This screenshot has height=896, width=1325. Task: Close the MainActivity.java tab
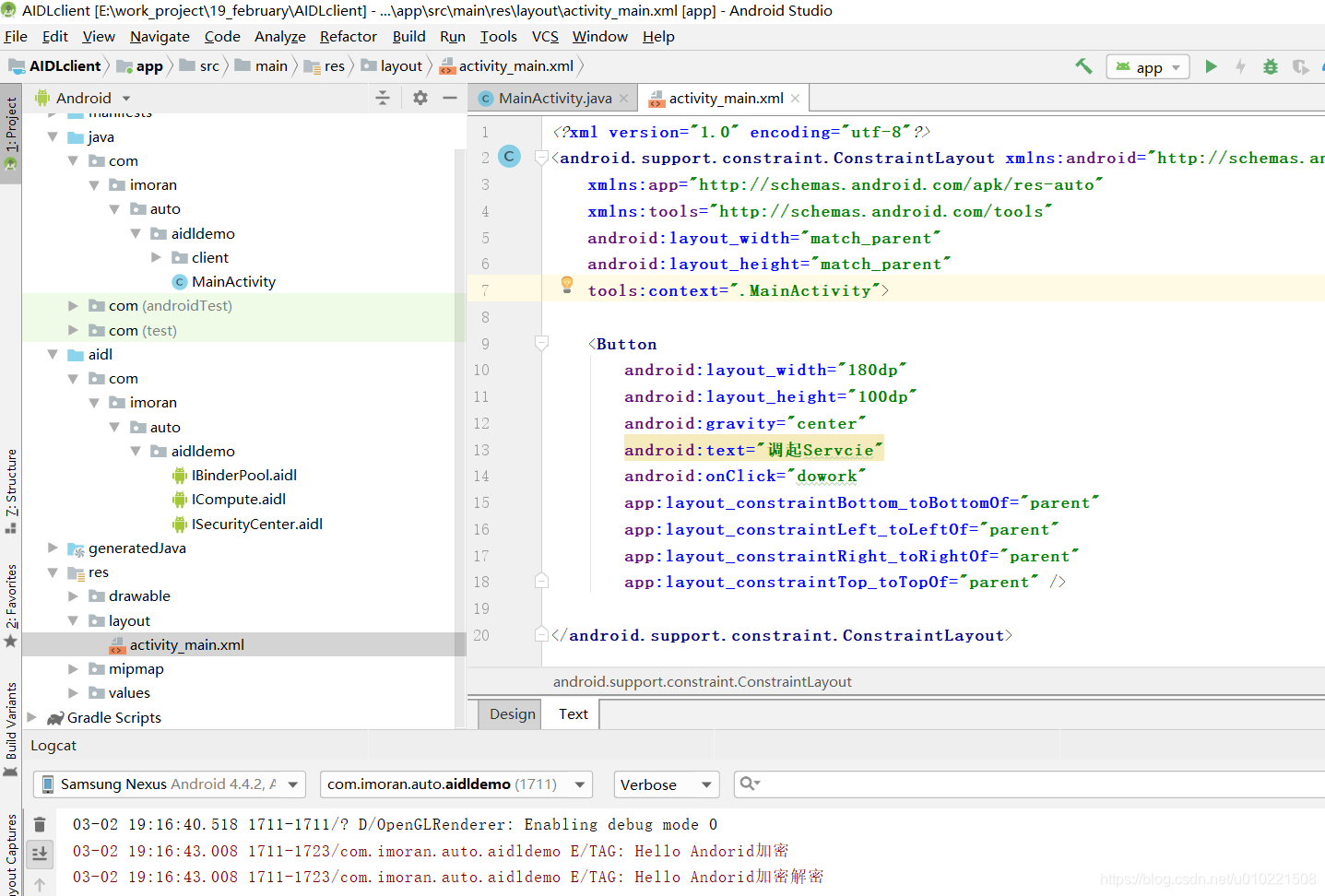(x=624, y=99)
